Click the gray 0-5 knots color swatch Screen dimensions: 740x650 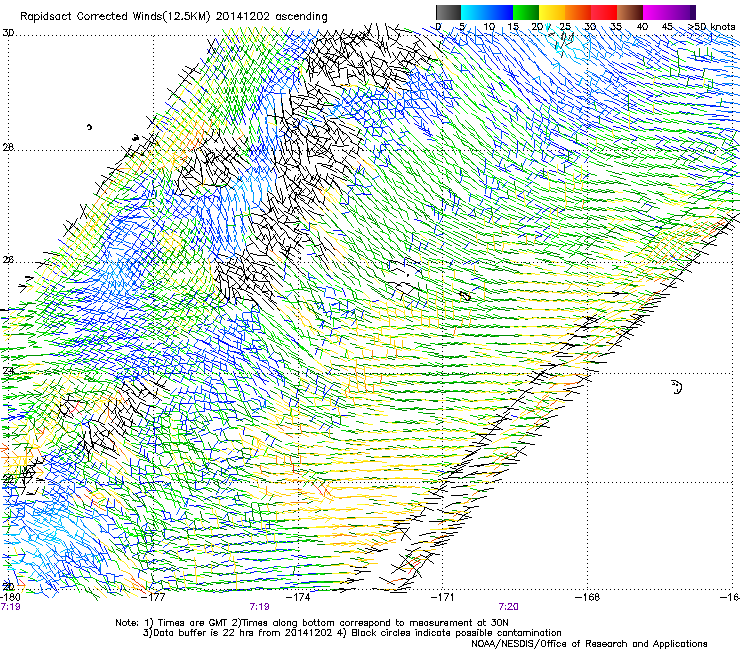point(448,12)
